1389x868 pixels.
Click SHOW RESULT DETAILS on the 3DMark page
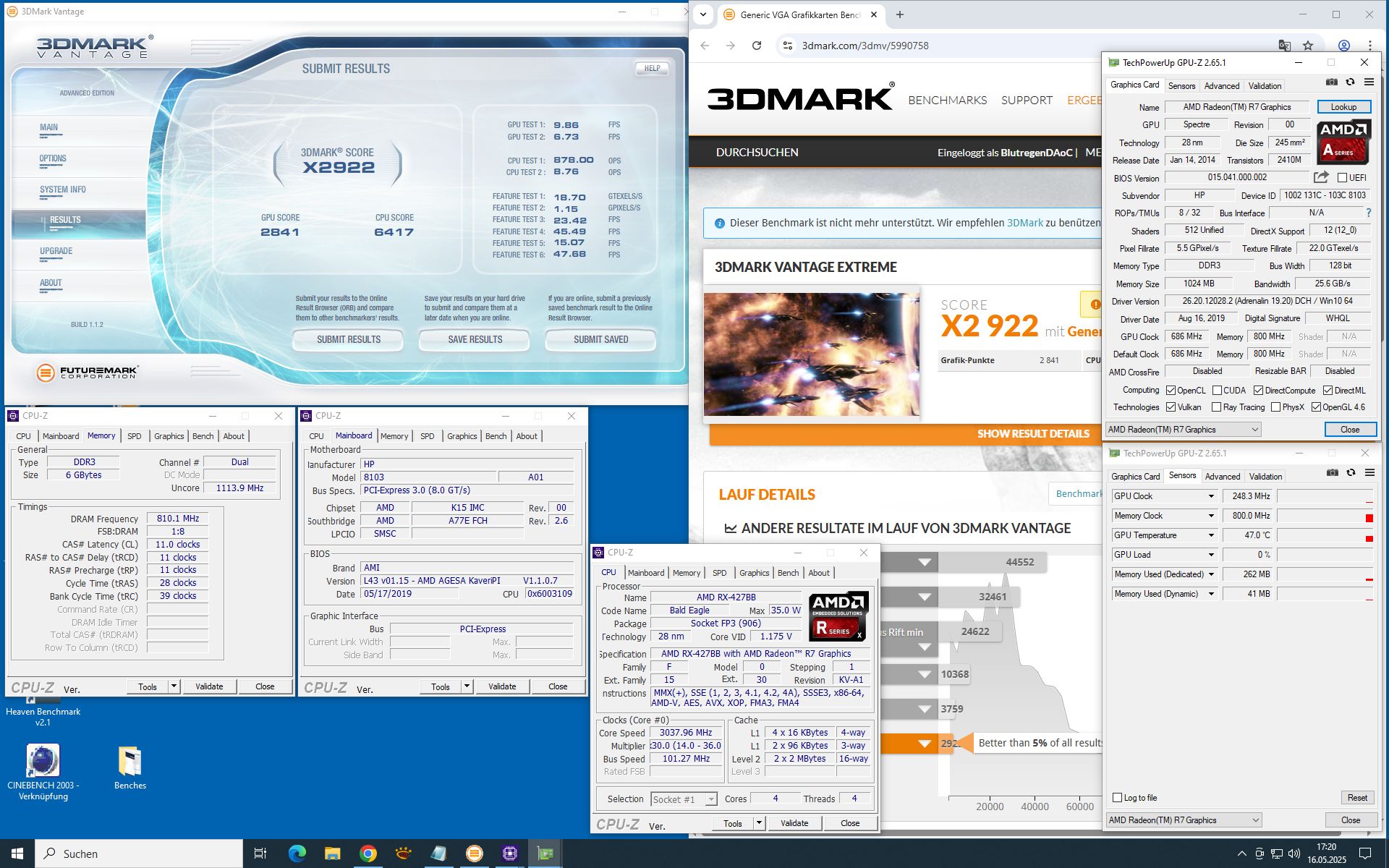pyautogui.click(x=1033, y=434)
